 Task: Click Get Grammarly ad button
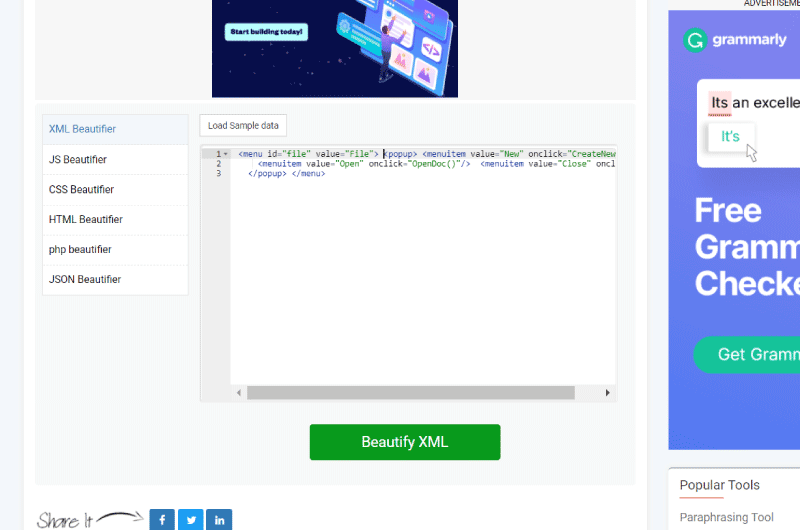click(x=746, y=355)
